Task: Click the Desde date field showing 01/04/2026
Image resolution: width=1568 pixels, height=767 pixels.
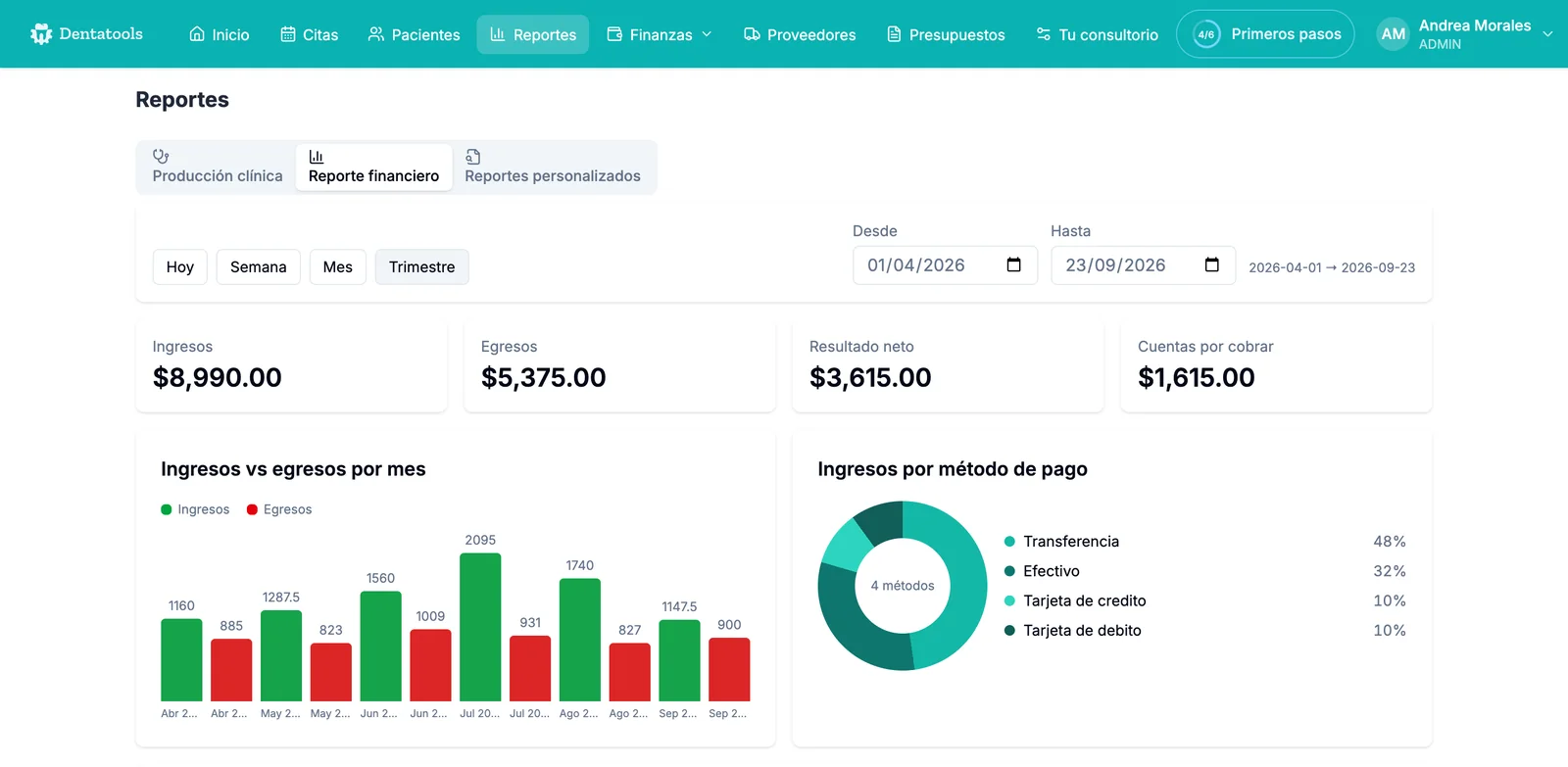Action: click(x=946, y=265)
